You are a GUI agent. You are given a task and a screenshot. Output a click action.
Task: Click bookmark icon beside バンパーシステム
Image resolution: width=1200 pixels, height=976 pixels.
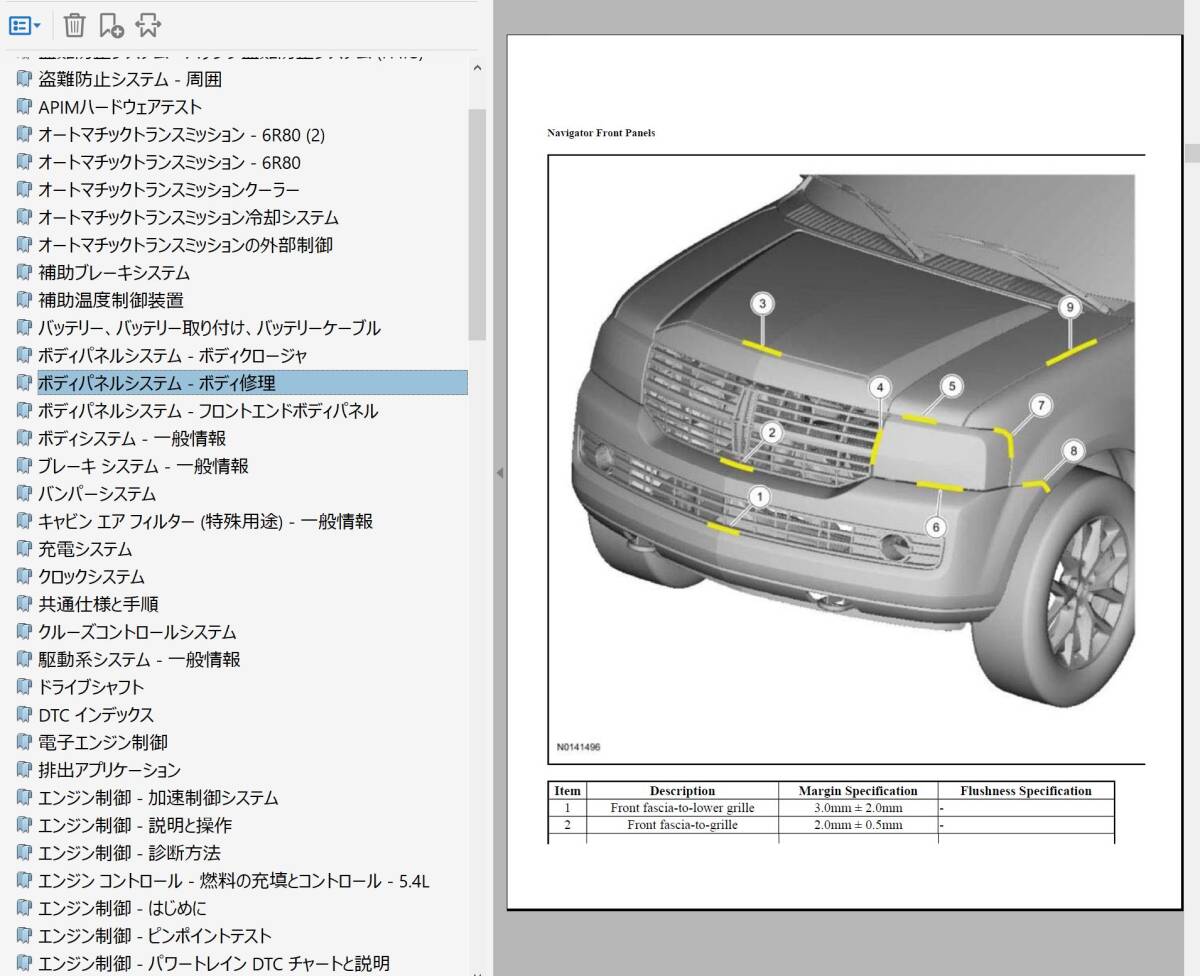click(x=24, y=494)
